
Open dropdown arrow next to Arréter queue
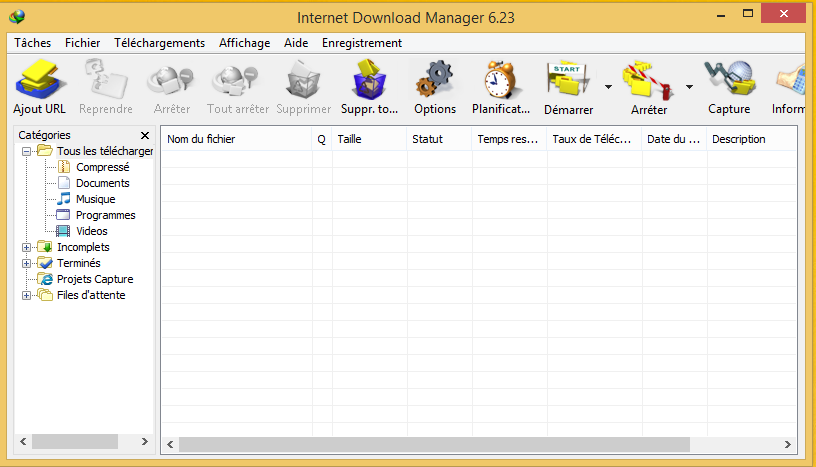(x=689, y=87)
